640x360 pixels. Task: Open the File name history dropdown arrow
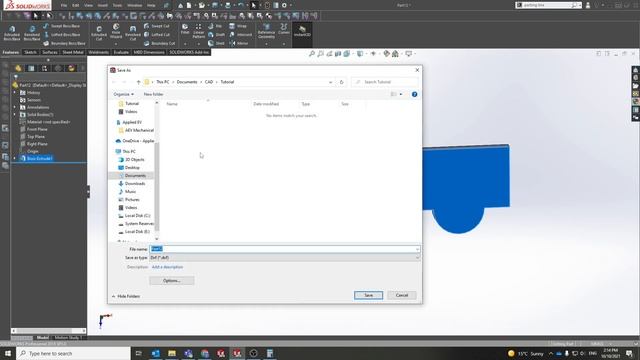(x=417, y=249)
